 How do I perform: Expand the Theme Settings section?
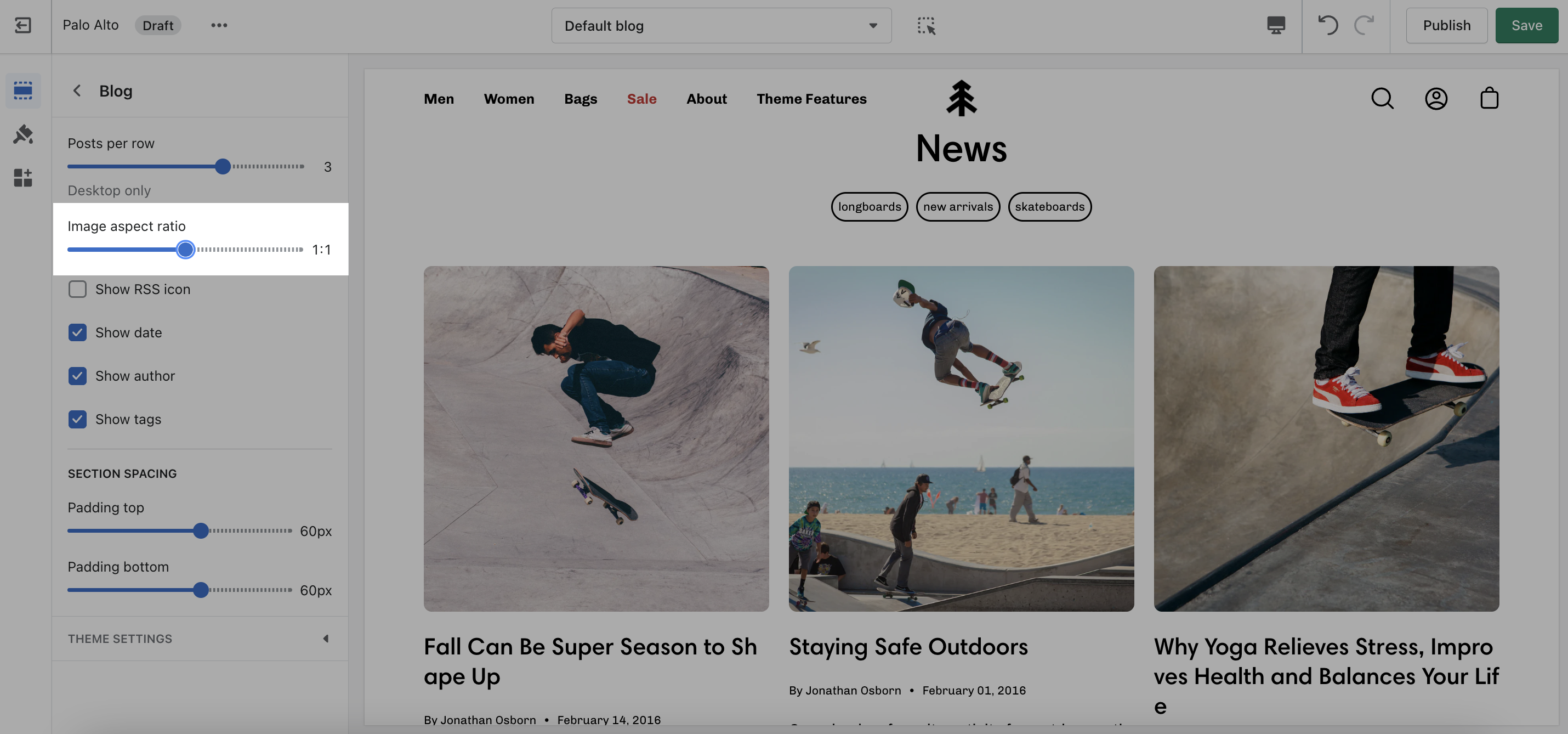(x=199, y=639)
